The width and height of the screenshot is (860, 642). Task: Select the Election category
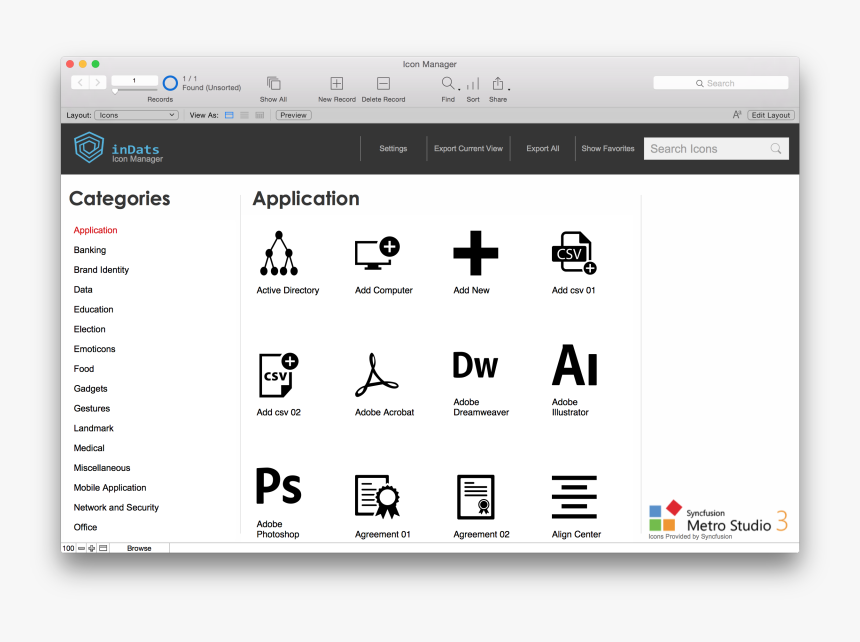(x=89, y=329)
